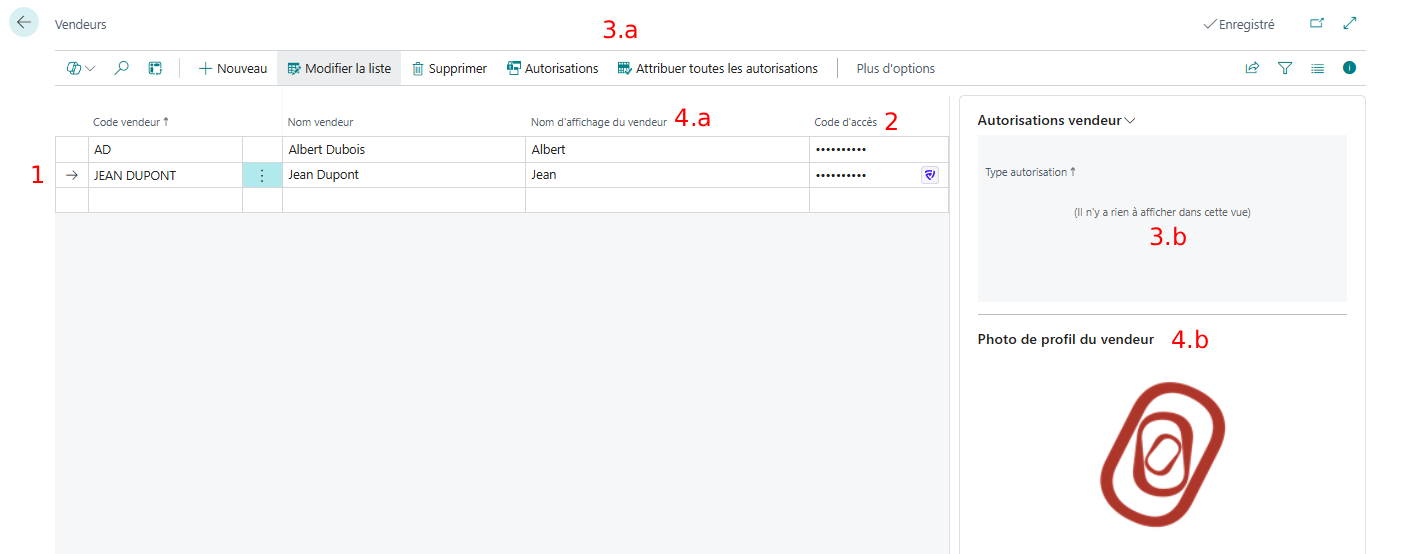1415x554 pixels.
Task: Click the Albert display name cell
Action: click(667, 150)
